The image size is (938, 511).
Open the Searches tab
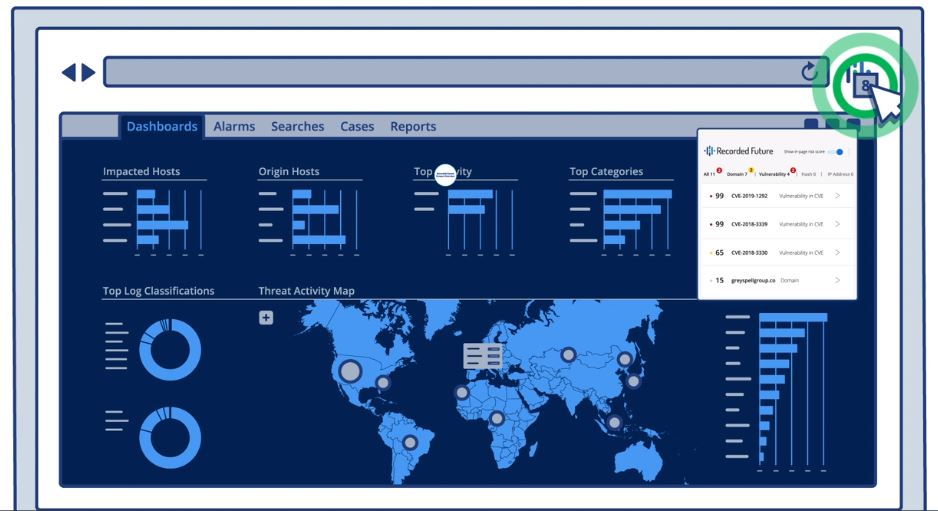coord(297,127)
